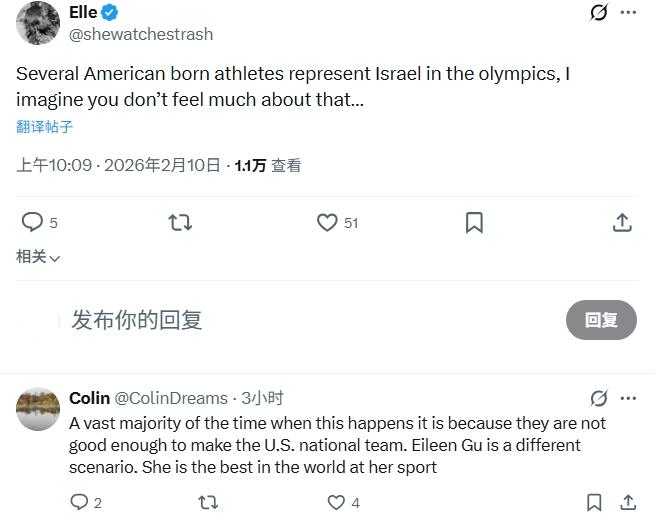This screenshot has width=655, height=524.
Task: Reply to Colin's comment
Action: pyautogui.click(x=80, y=502)
